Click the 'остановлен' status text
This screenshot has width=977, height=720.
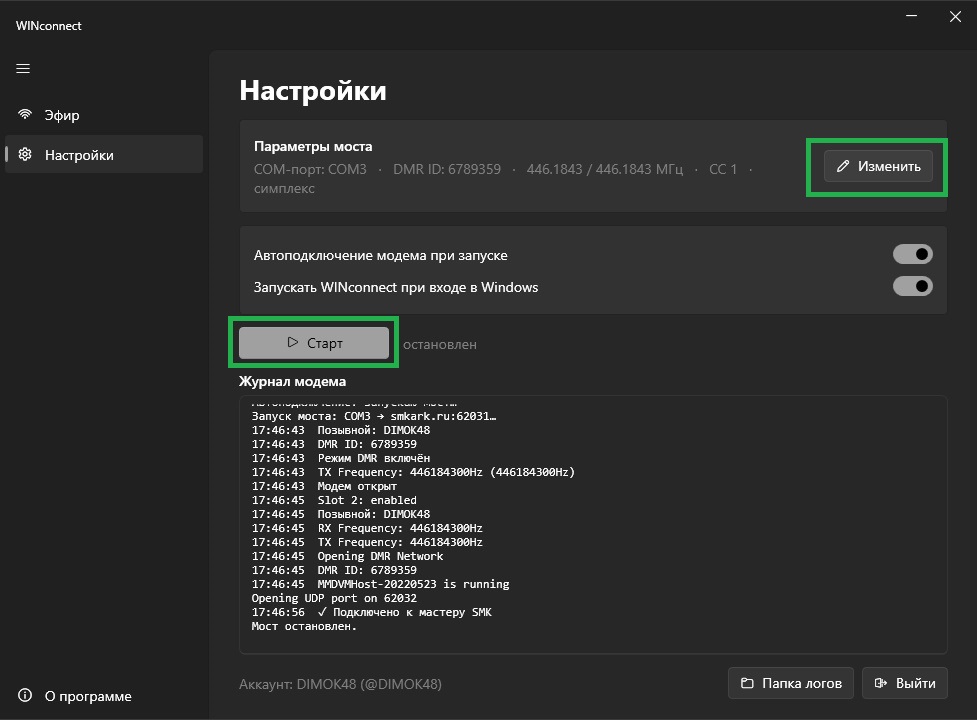[439, 344]
